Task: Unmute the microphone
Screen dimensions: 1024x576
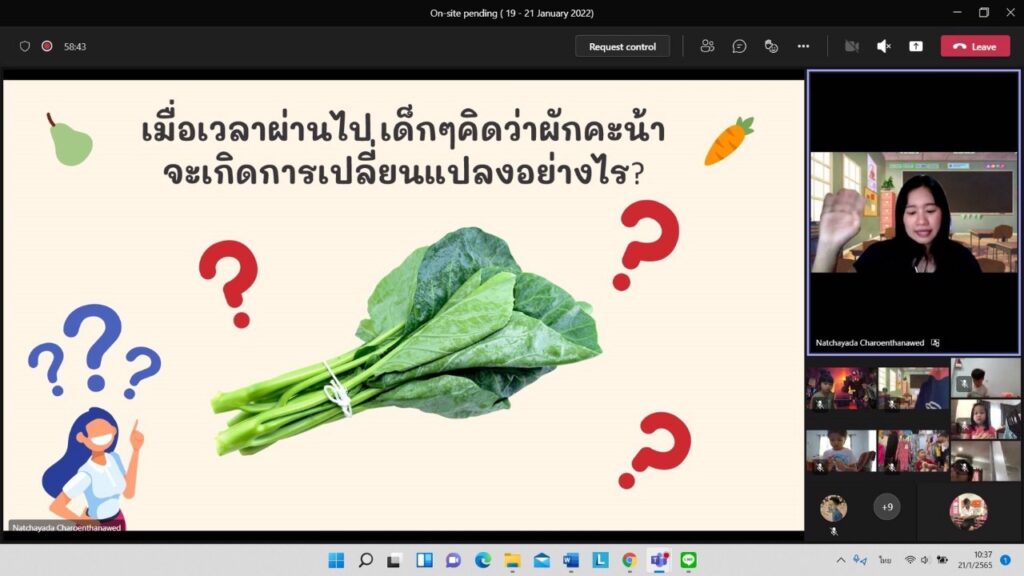Action: click(x=884, y=46)
